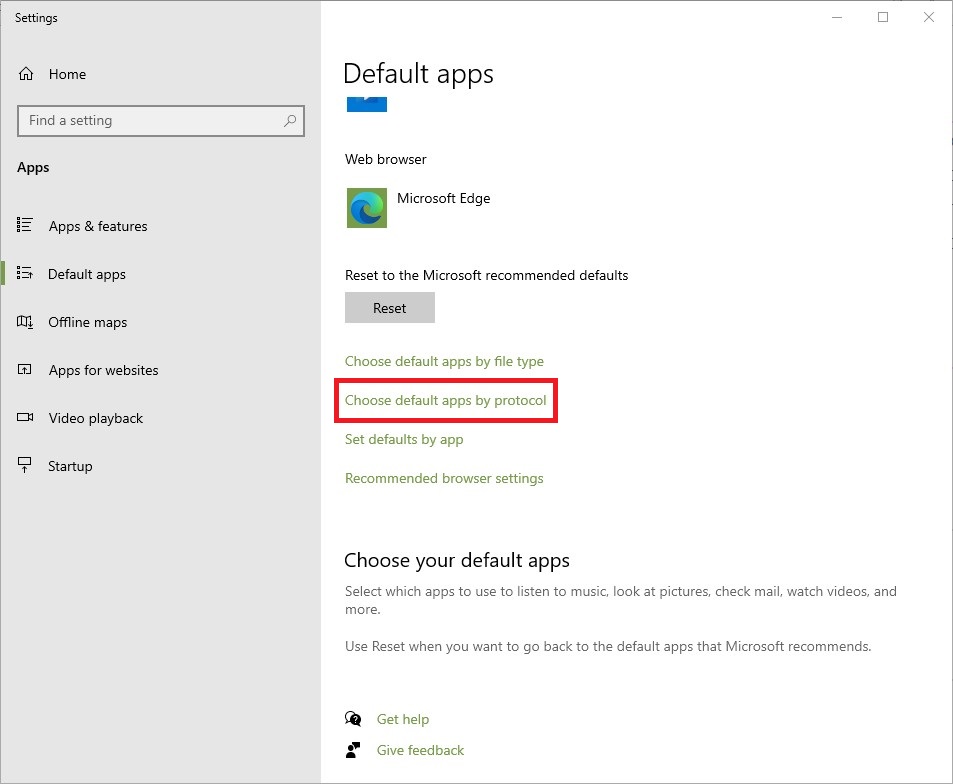953x784 pixels.
Task: Click the Web browser label
Action: (385, 159)
